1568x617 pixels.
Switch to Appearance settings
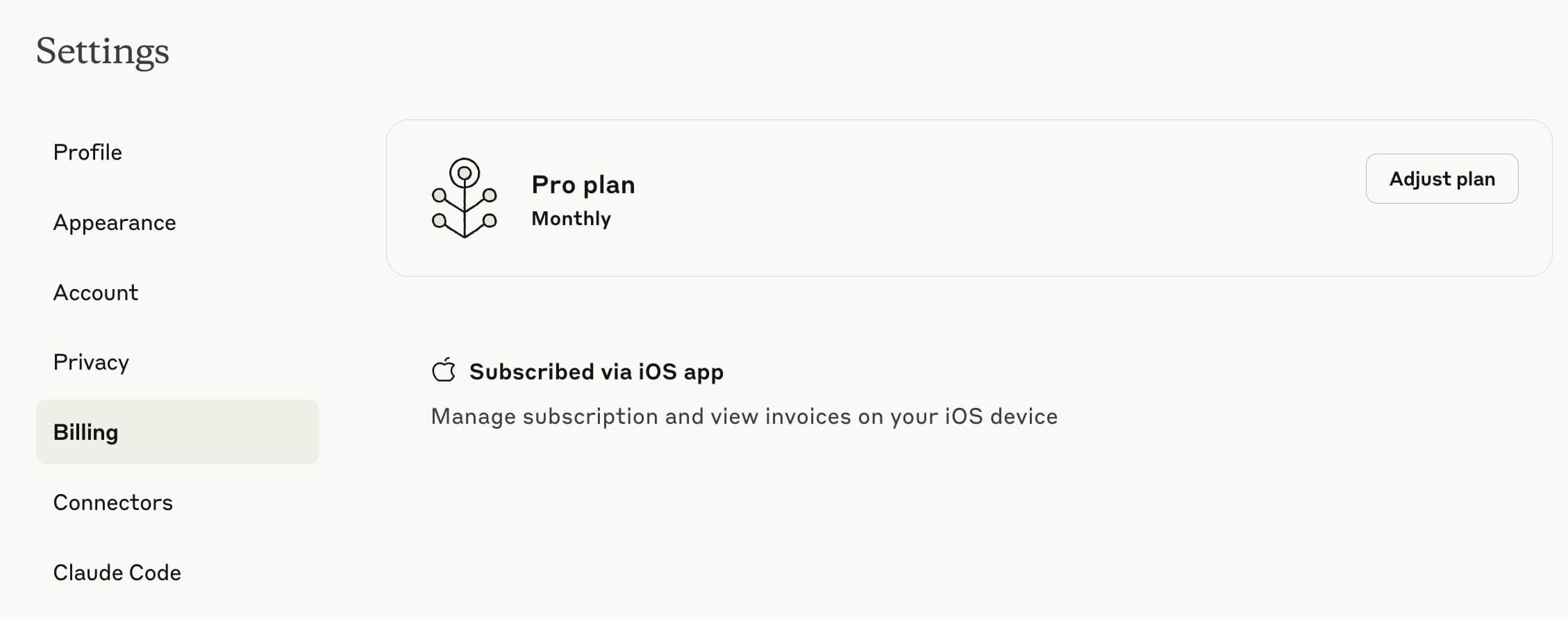pyautogui.click(x=115, y=222)
